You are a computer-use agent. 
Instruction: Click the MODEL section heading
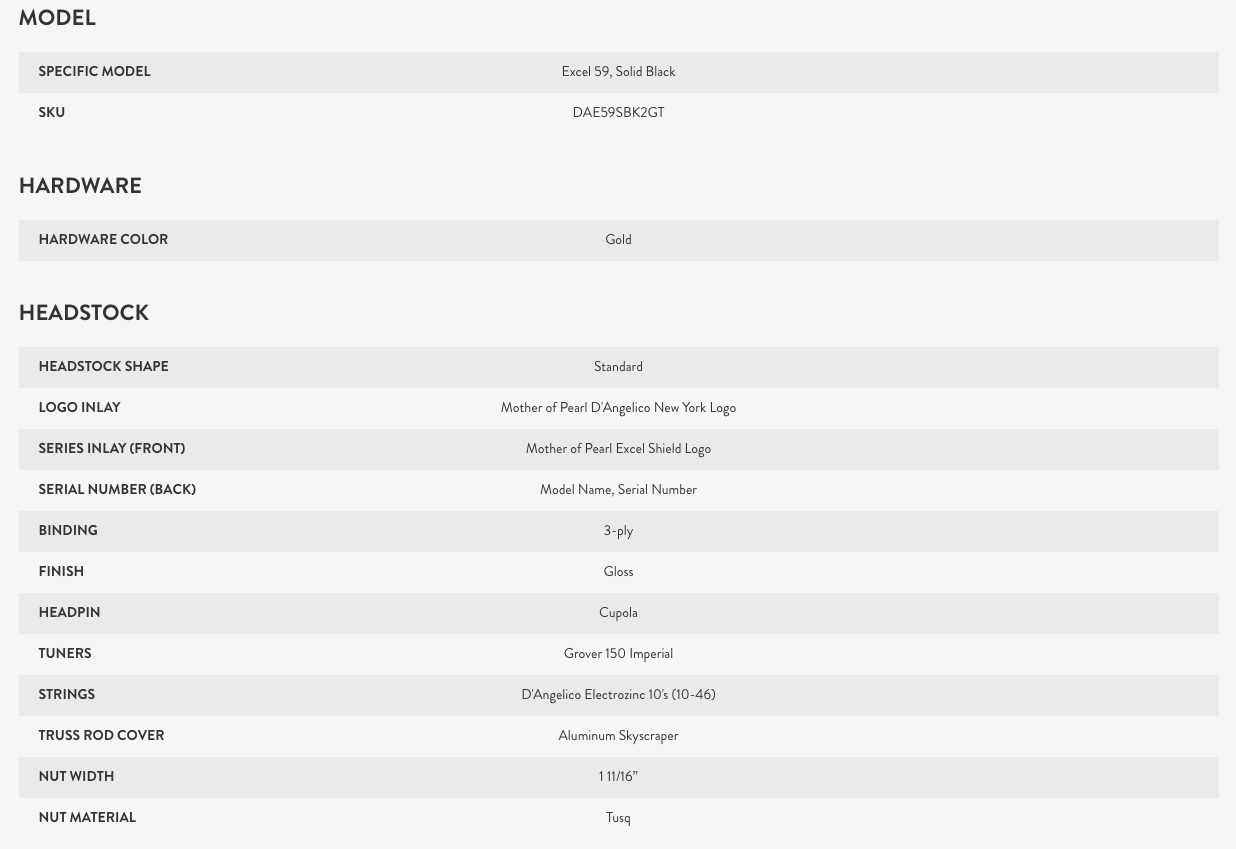point(57,18)
